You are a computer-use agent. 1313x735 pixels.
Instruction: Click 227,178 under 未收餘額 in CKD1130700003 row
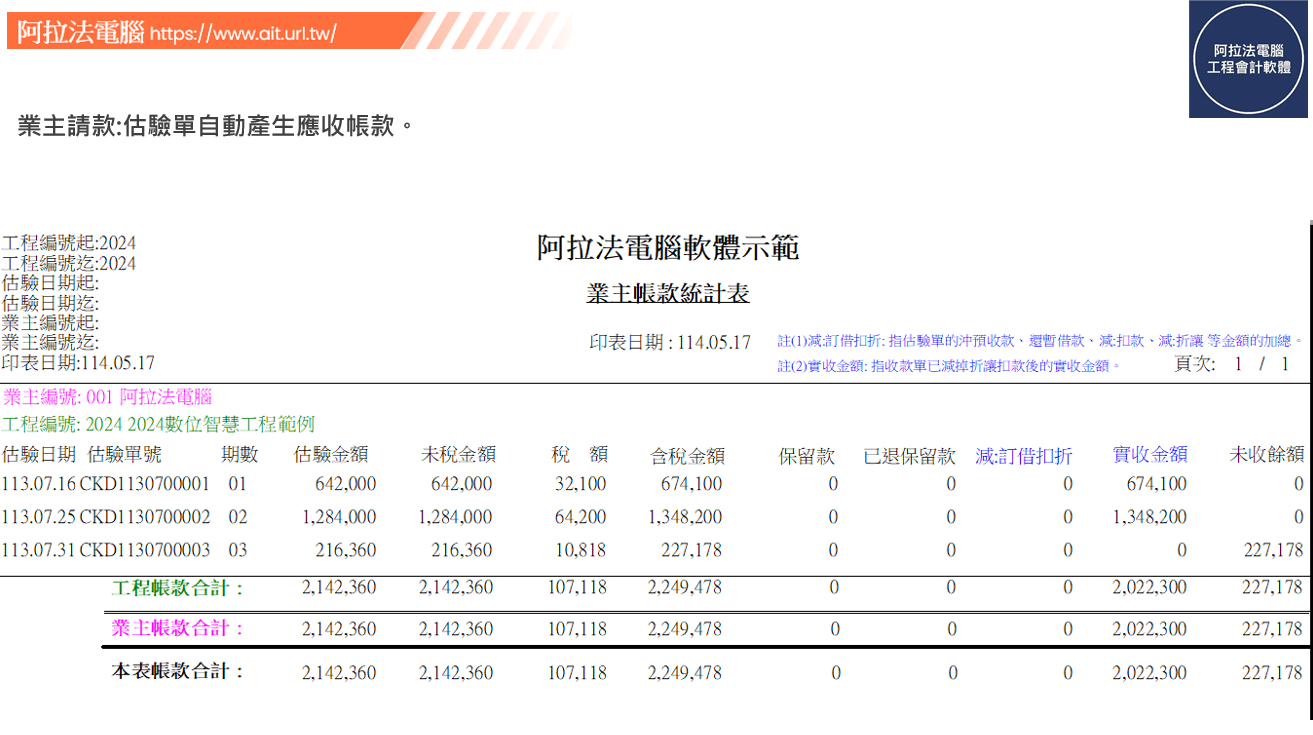1274,550
